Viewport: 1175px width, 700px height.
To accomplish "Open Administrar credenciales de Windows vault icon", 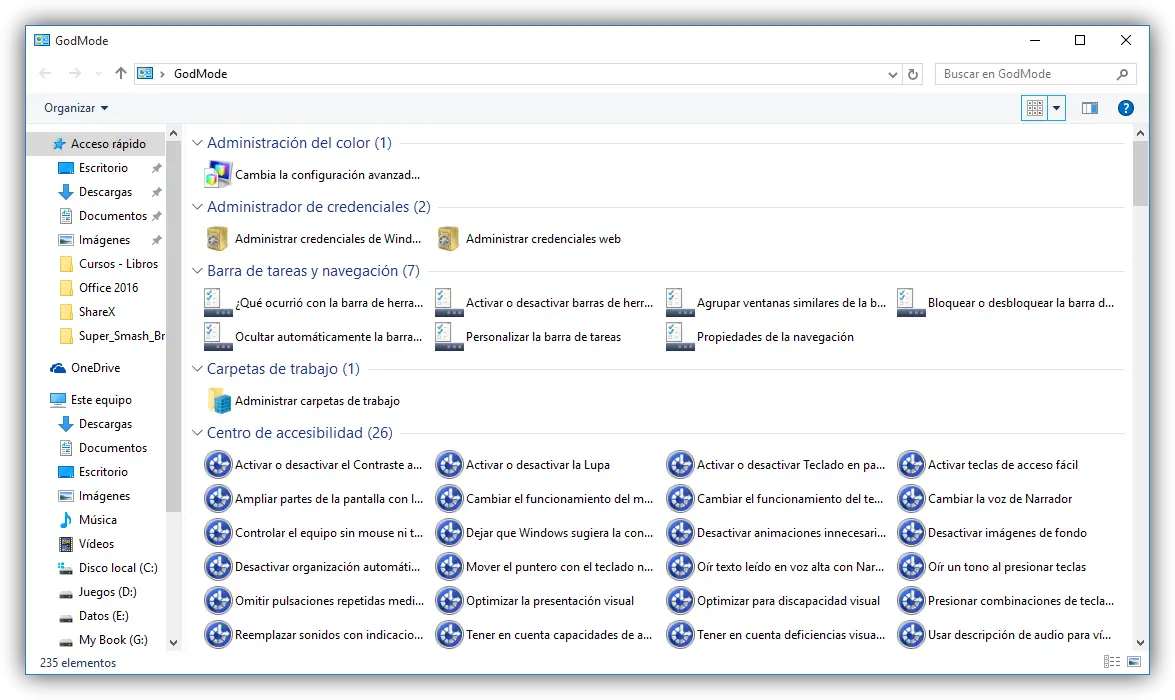I will (x=217, y=239).
